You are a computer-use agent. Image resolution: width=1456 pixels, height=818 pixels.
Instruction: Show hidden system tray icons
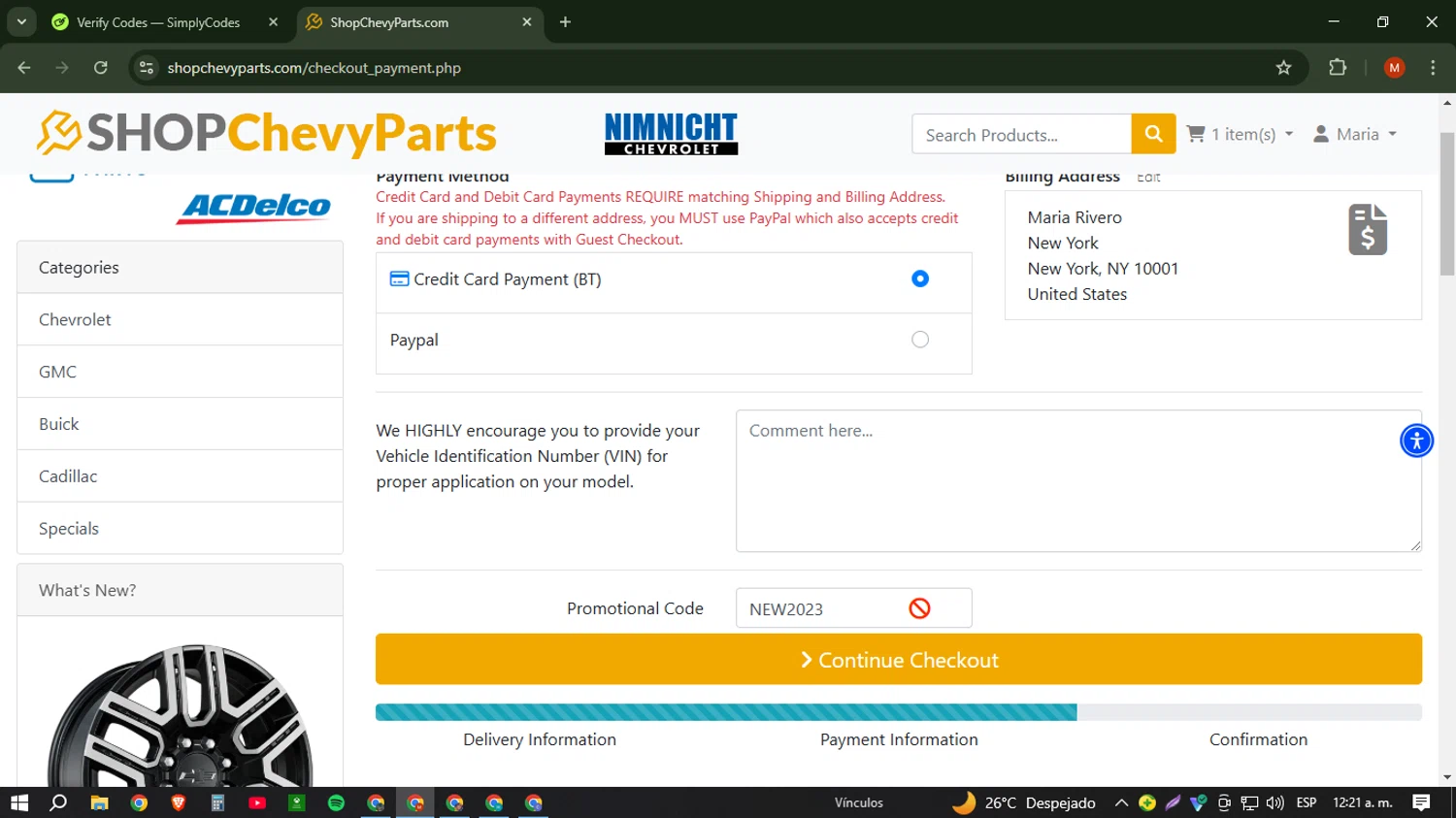point(1121,802)
